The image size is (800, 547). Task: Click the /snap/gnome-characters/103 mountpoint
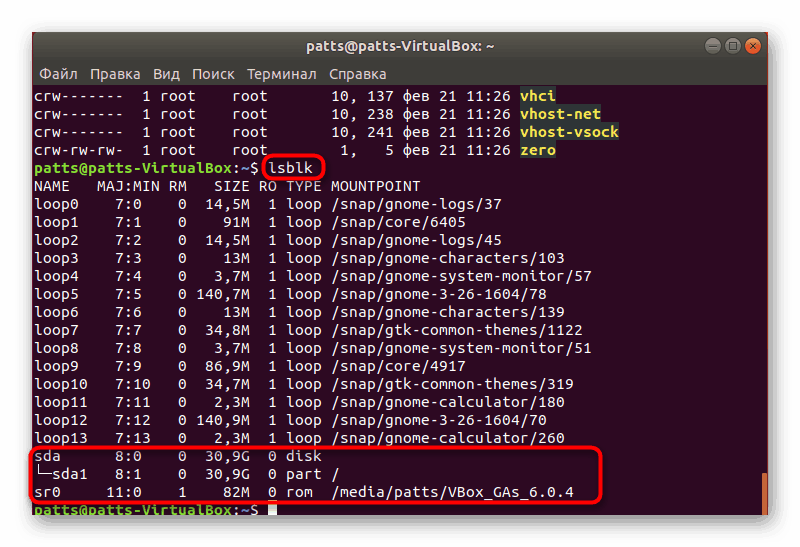(x=448, y=258)
